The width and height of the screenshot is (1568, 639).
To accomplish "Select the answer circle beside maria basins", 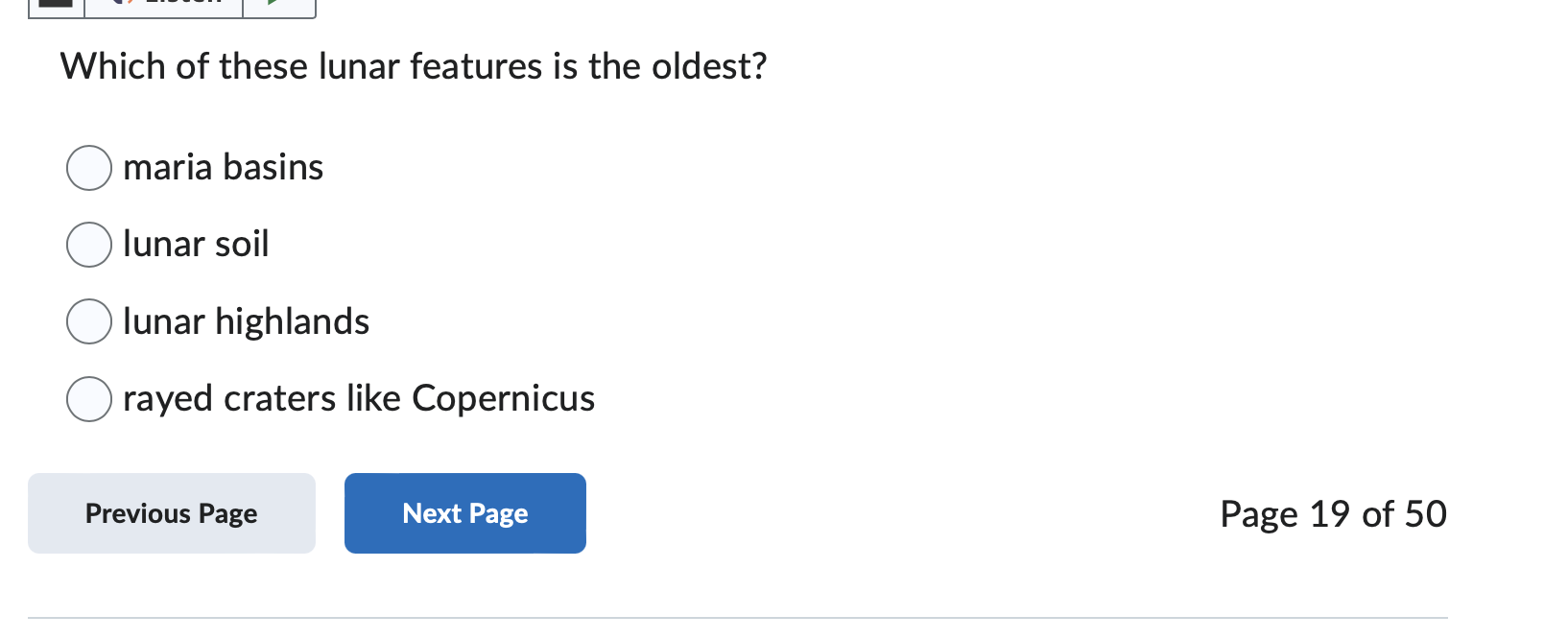I will coord(88,168).
